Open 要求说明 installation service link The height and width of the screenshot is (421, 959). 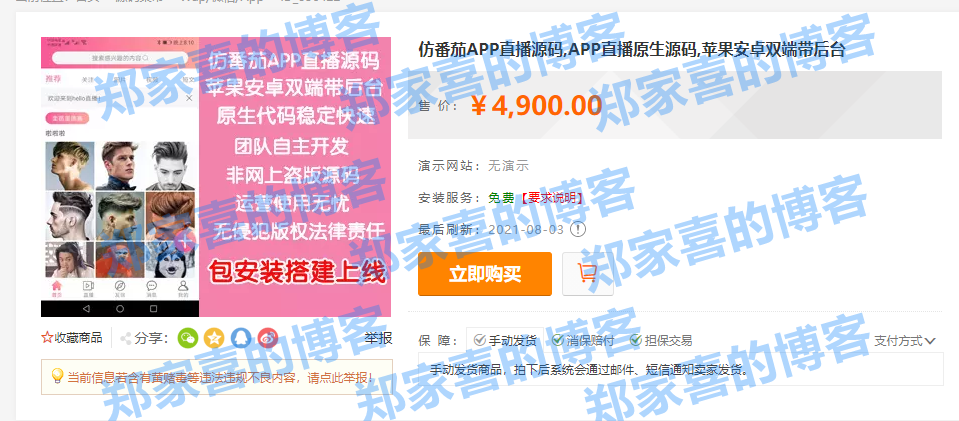click(552, 198)
